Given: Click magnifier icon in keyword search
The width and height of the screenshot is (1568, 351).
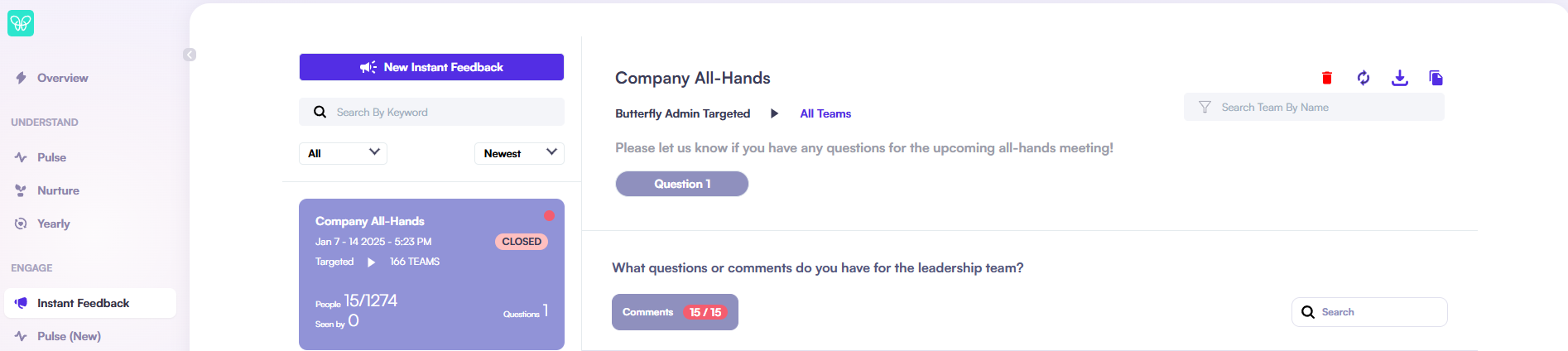Looking at the screenshot, I should point(320,113).
